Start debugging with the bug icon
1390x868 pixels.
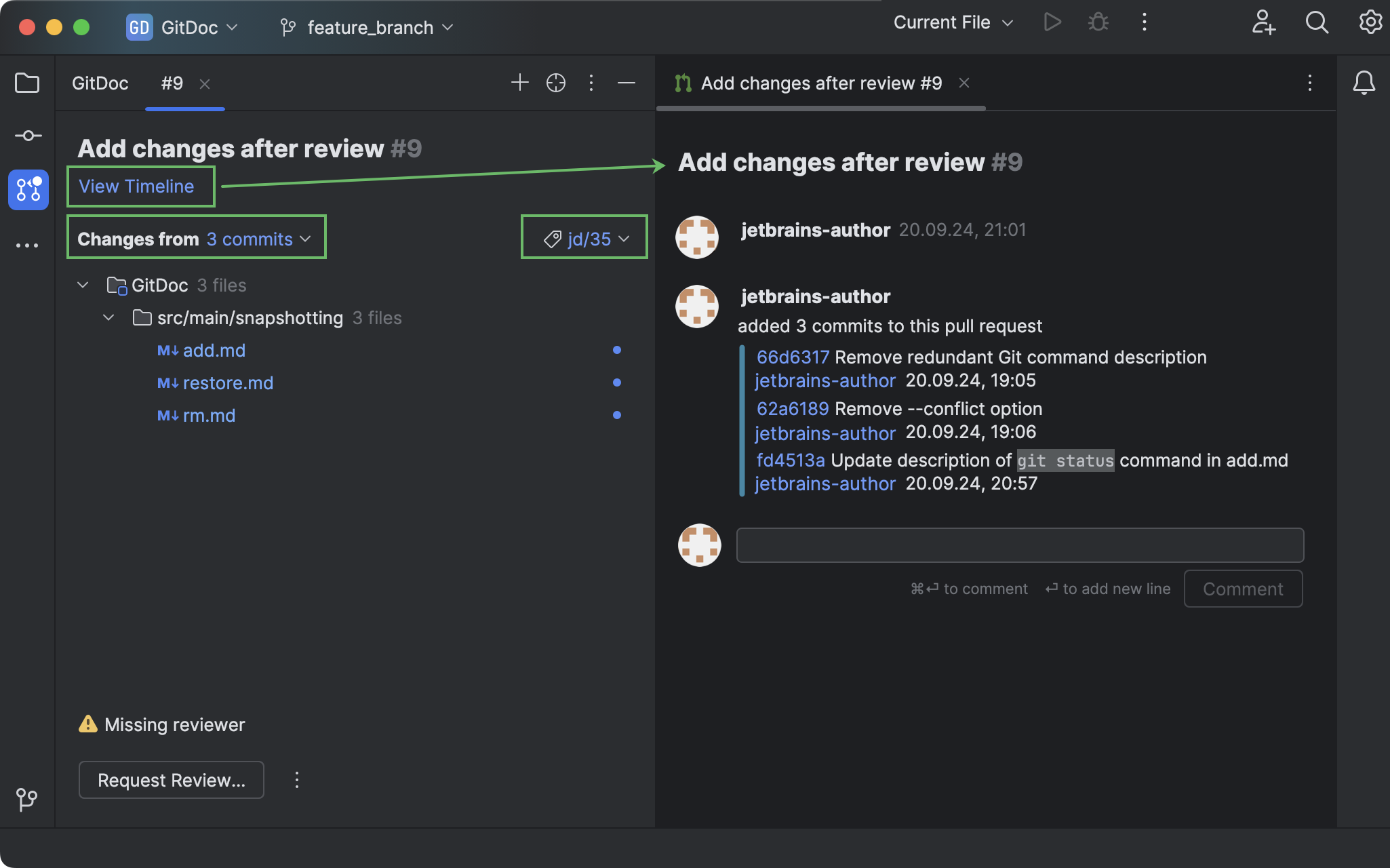tap(1098, 22)
